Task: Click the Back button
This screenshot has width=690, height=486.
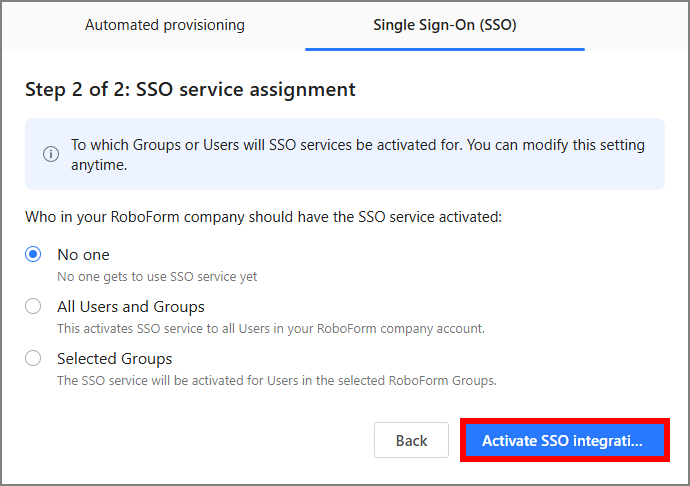Action: [411, 440]
